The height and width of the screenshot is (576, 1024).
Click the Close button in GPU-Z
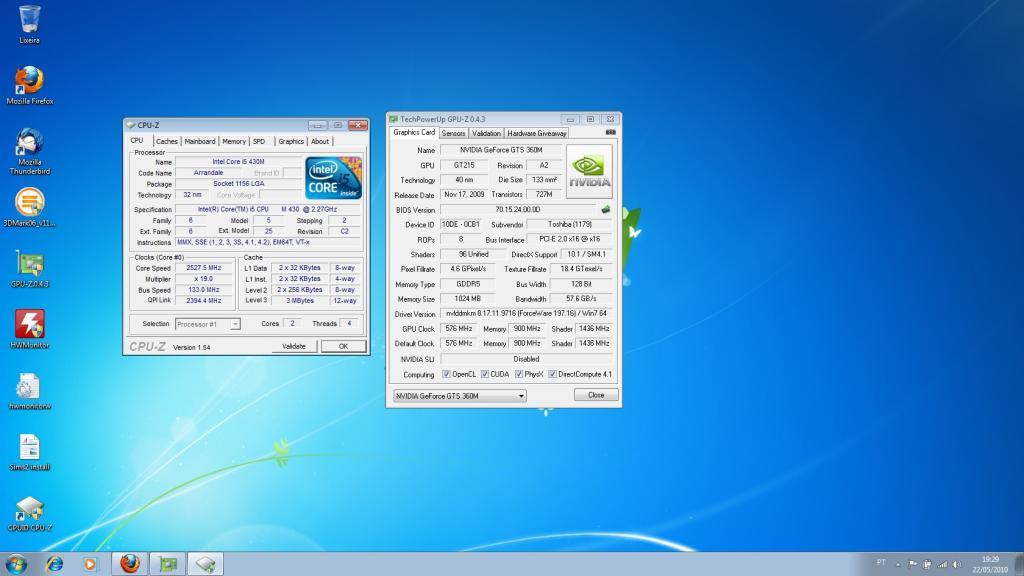(596, 395)
